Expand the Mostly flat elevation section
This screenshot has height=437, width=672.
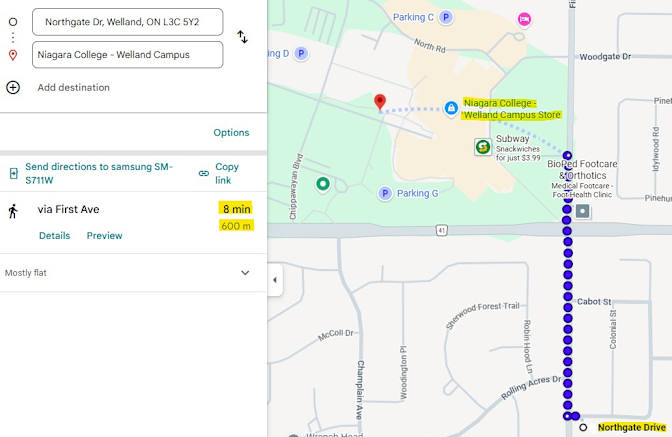[245, 272]
